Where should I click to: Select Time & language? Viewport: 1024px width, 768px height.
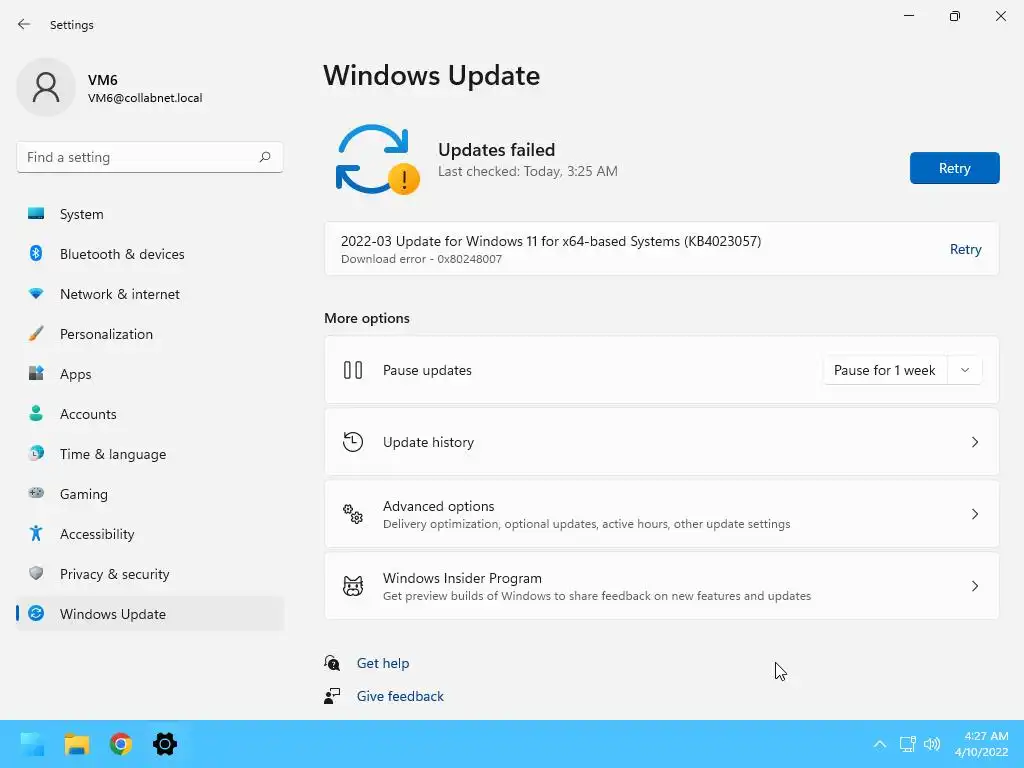coord(150,453)
